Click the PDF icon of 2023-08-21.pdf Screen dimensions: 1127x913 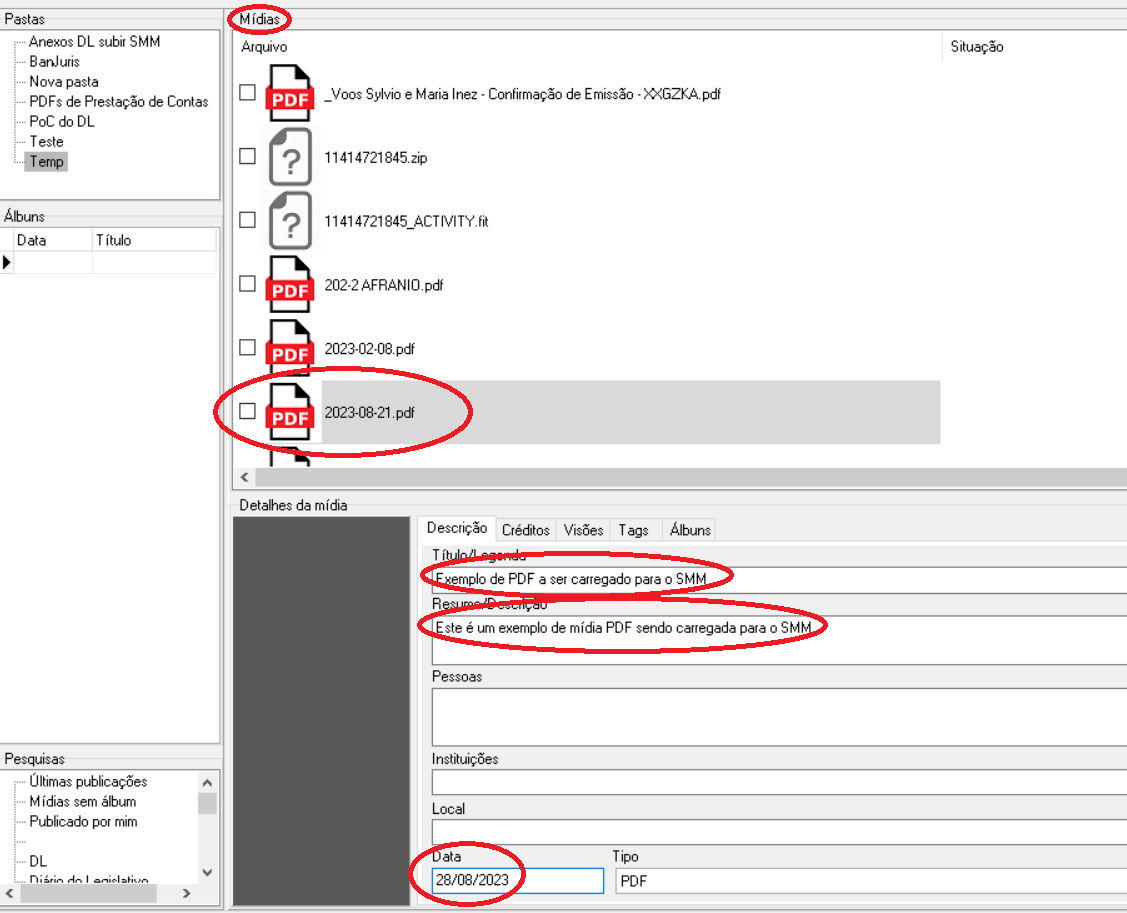[x=290, y=412]
